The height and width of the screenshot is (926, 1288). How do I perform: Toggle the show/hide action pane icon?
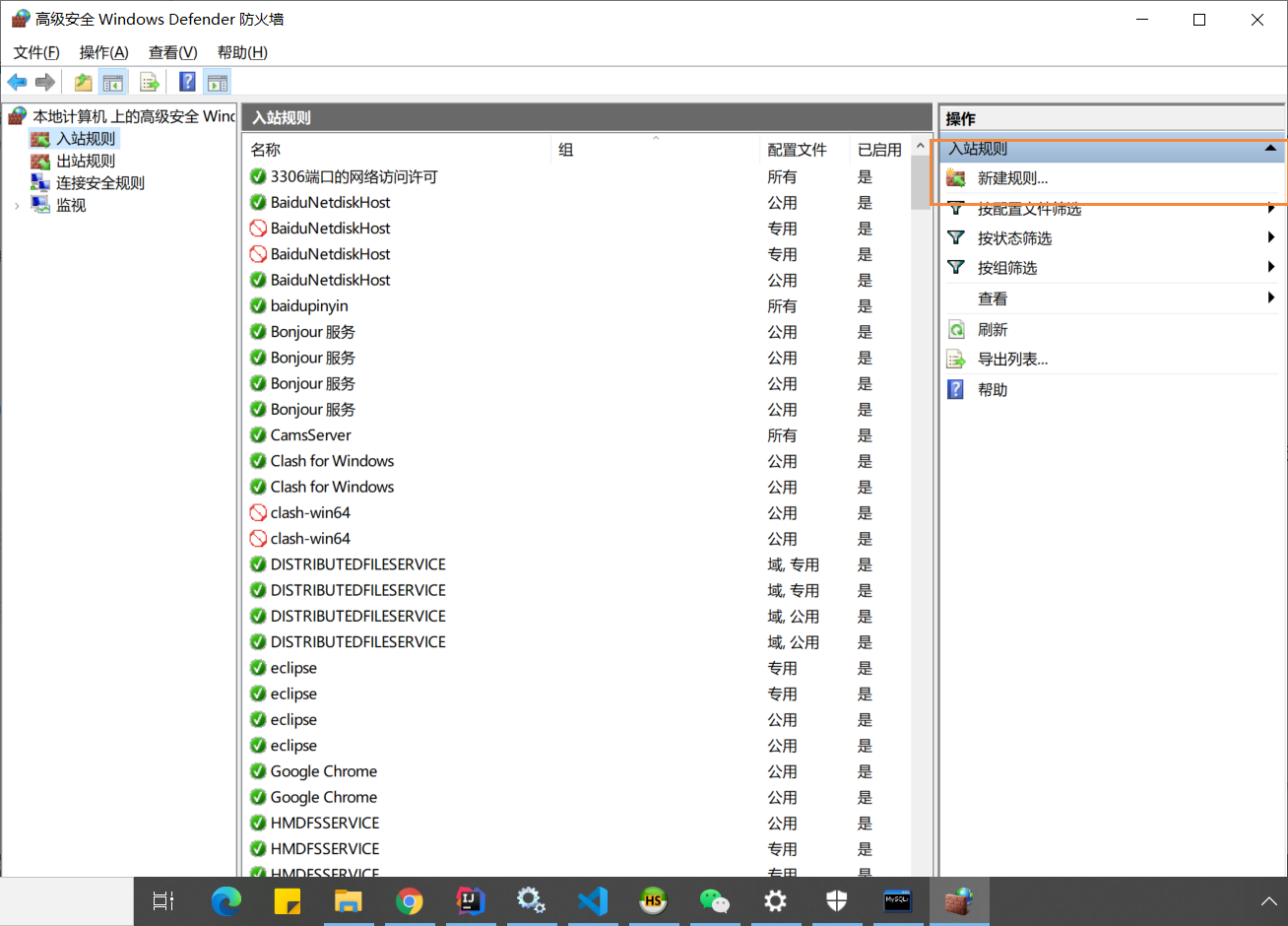click(218, 83)
